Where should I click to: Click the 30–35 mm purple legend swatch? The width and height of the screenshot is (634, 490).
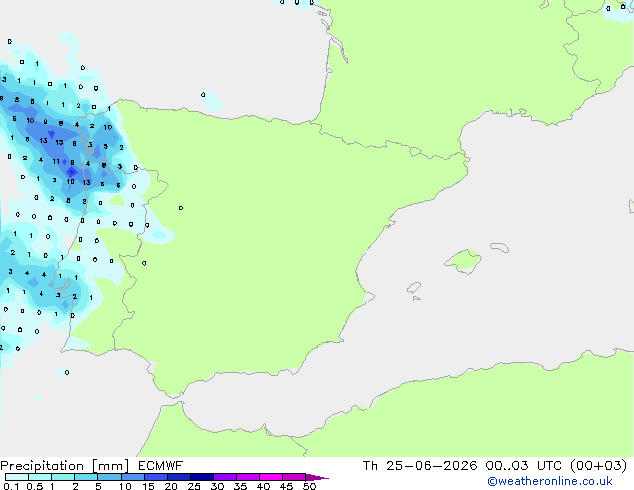(x=224, y=477)
